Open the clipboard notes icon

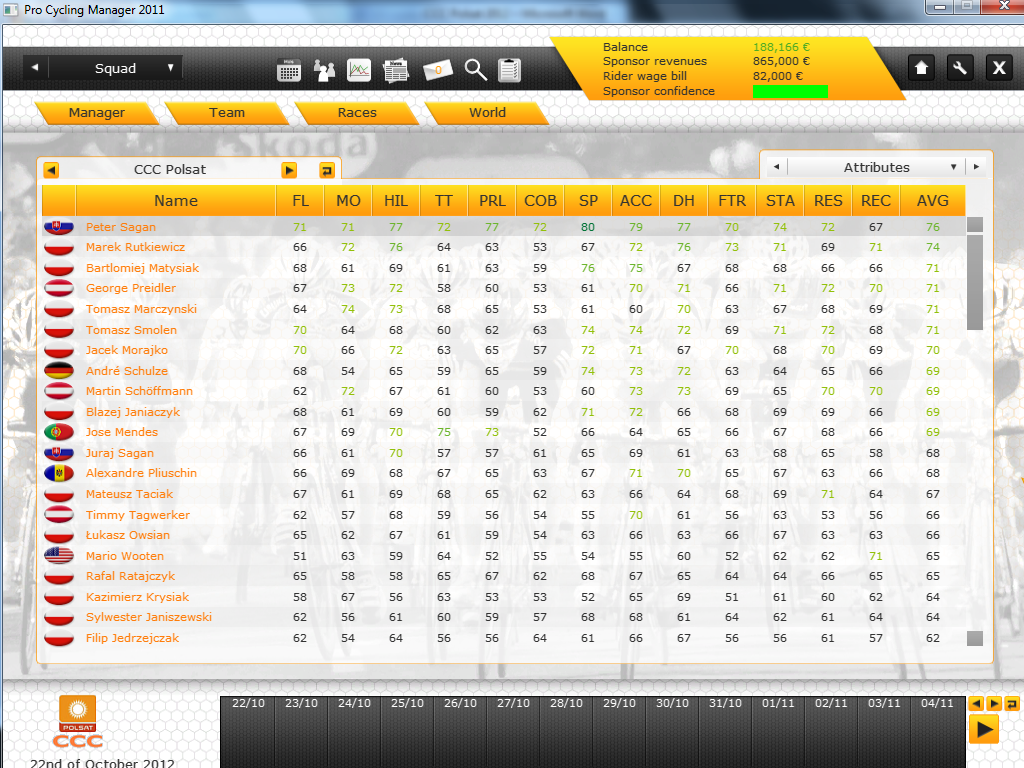coord(509,70)
